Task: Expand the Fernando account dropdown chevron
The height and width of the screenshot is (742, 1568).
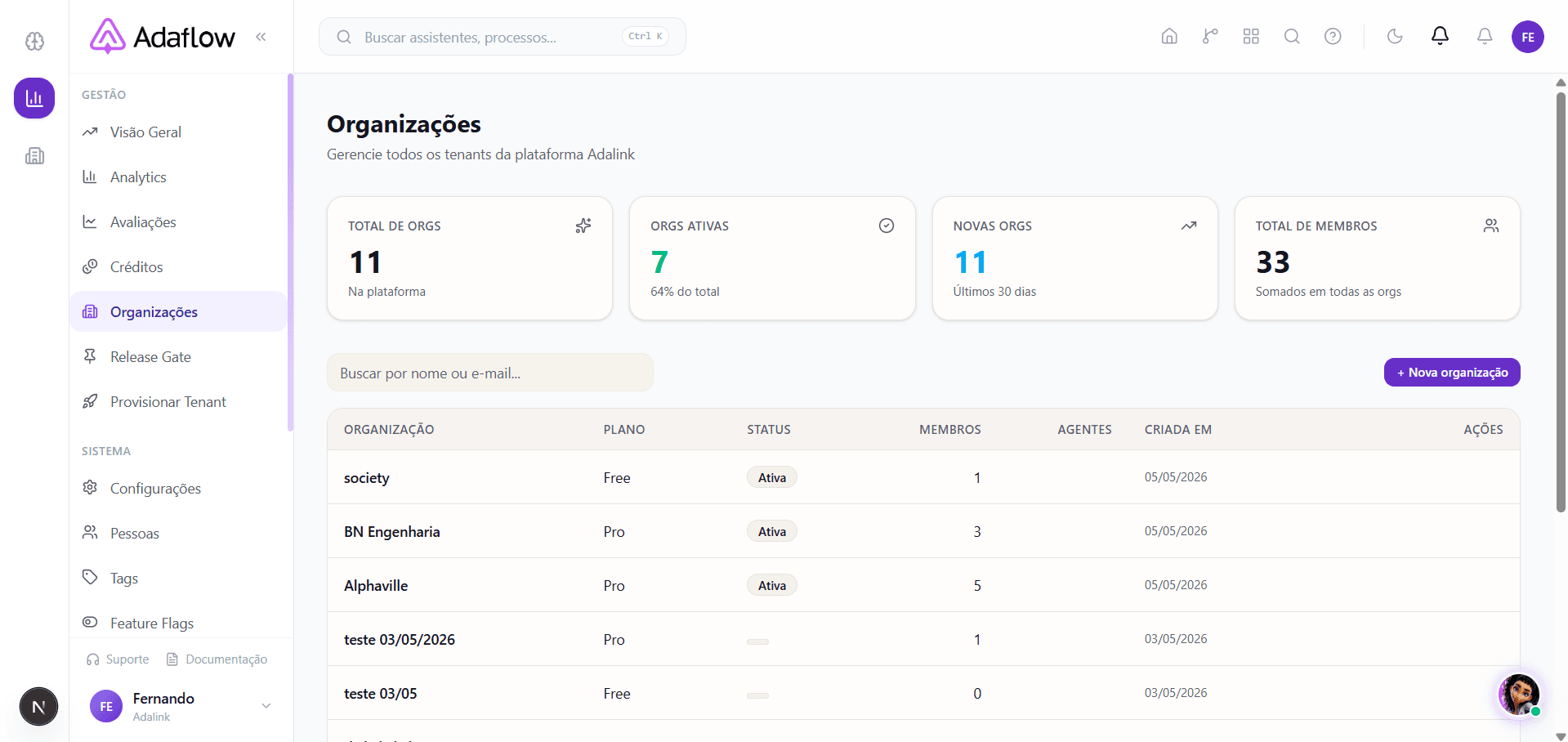Action: pos(266,706)
